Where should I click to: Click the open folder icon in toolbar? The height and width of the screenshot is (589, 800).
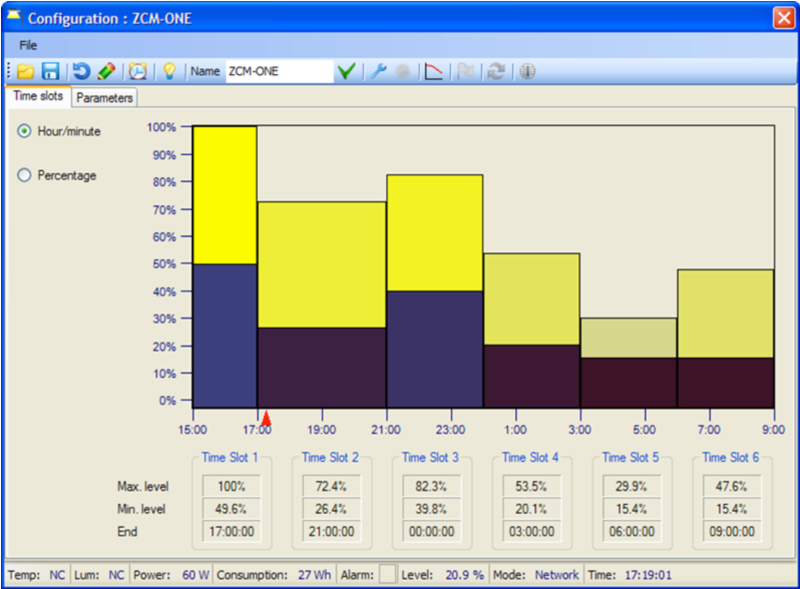tap(25, 71)
